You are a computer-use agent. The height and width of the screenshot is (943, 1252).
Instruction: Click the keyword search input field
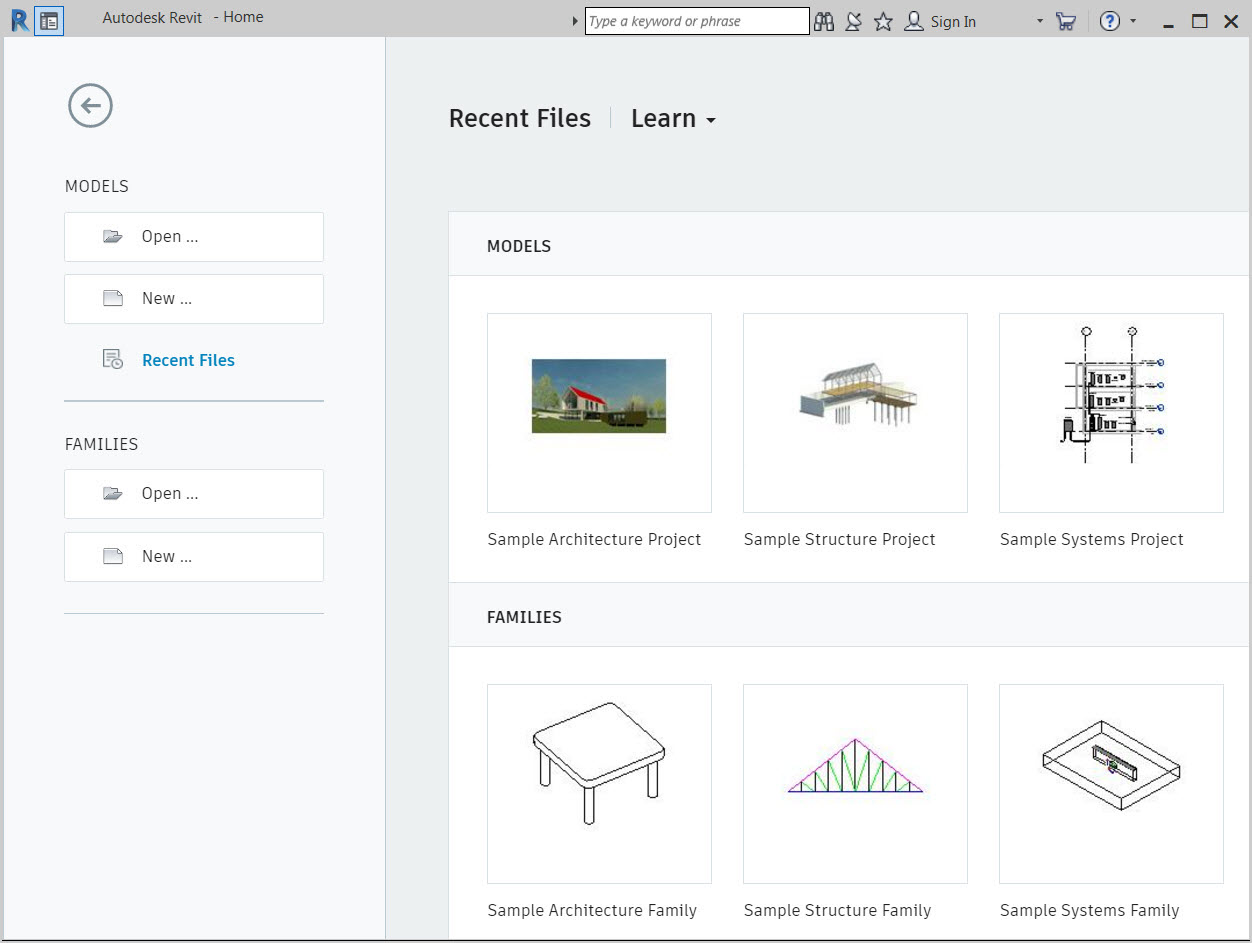coord(696,20)
